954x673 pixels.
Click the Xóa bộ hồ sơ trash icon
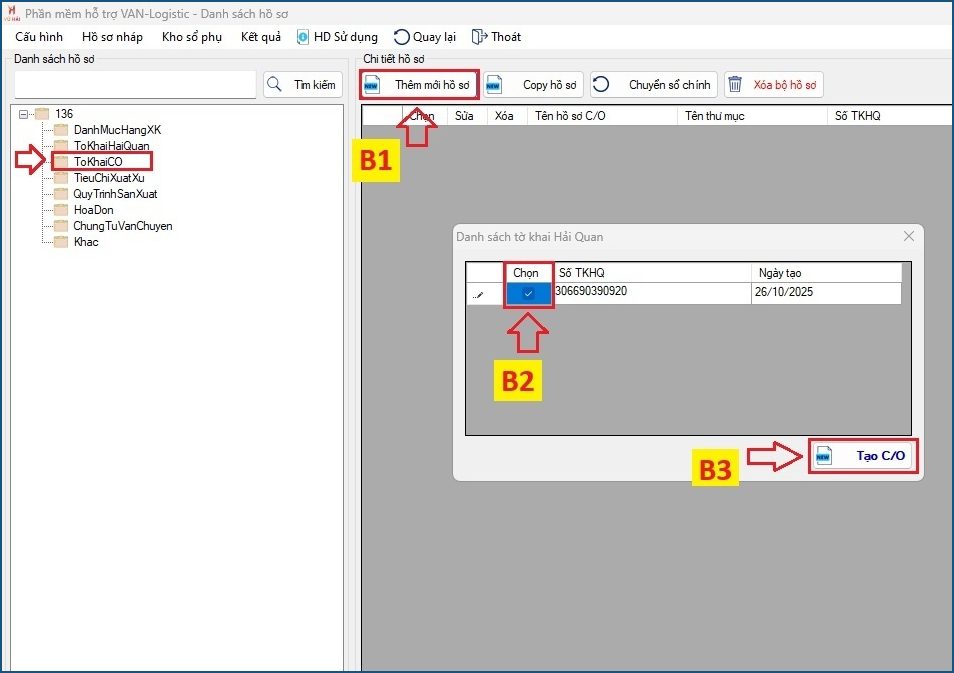point(735,85)
